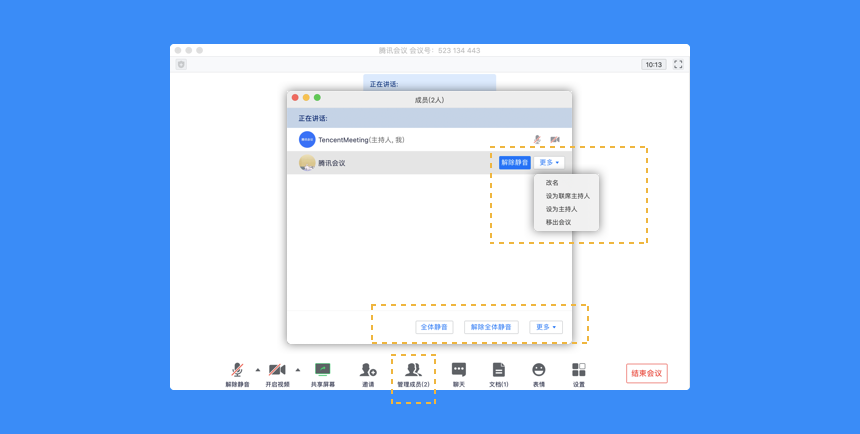Viewport: 860px width, 434px height.
Task: Click the muted mic icon in the TencentMeeting row
Action: point(537,139)
